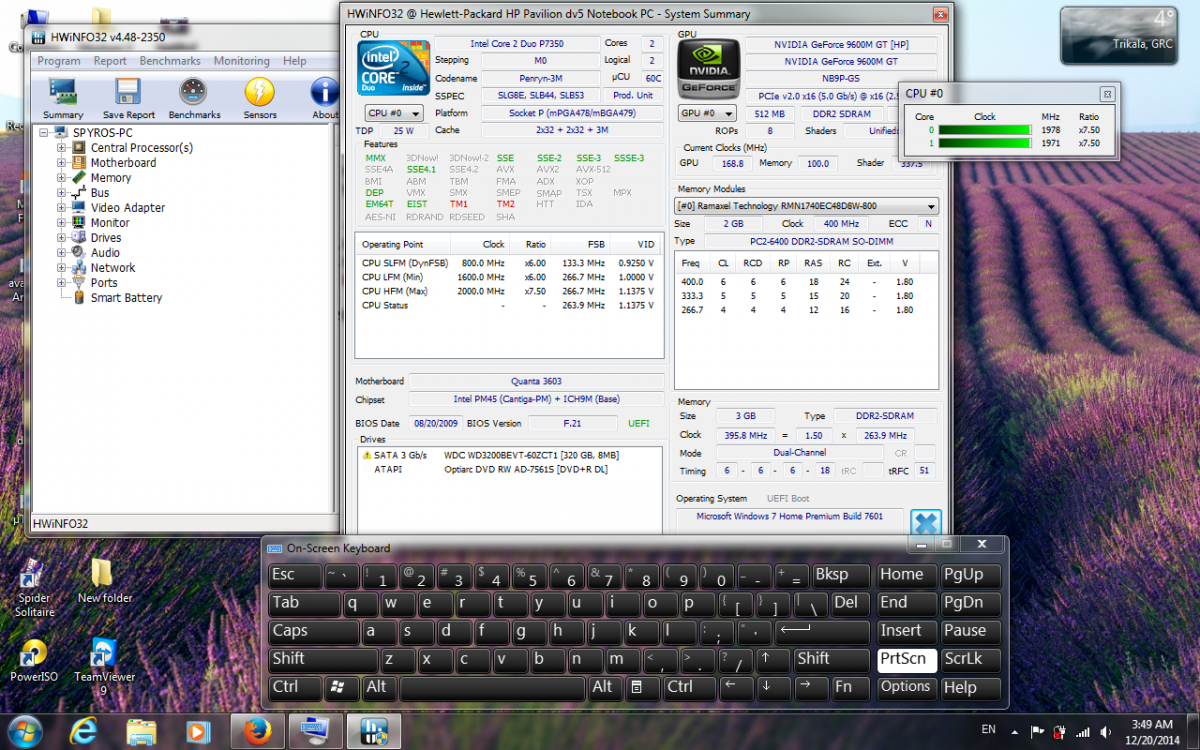This screenshot has height=750, width=1200.
Task: Open the Report menu
Action: click(x=110, y=61)
